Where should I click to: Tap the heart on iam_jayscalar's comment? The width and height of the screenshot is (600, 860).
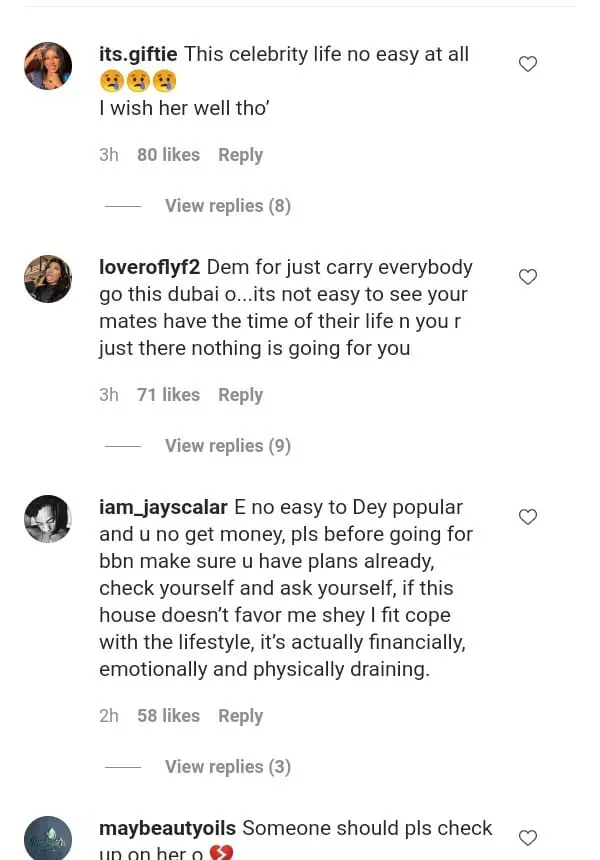point(528,517)
